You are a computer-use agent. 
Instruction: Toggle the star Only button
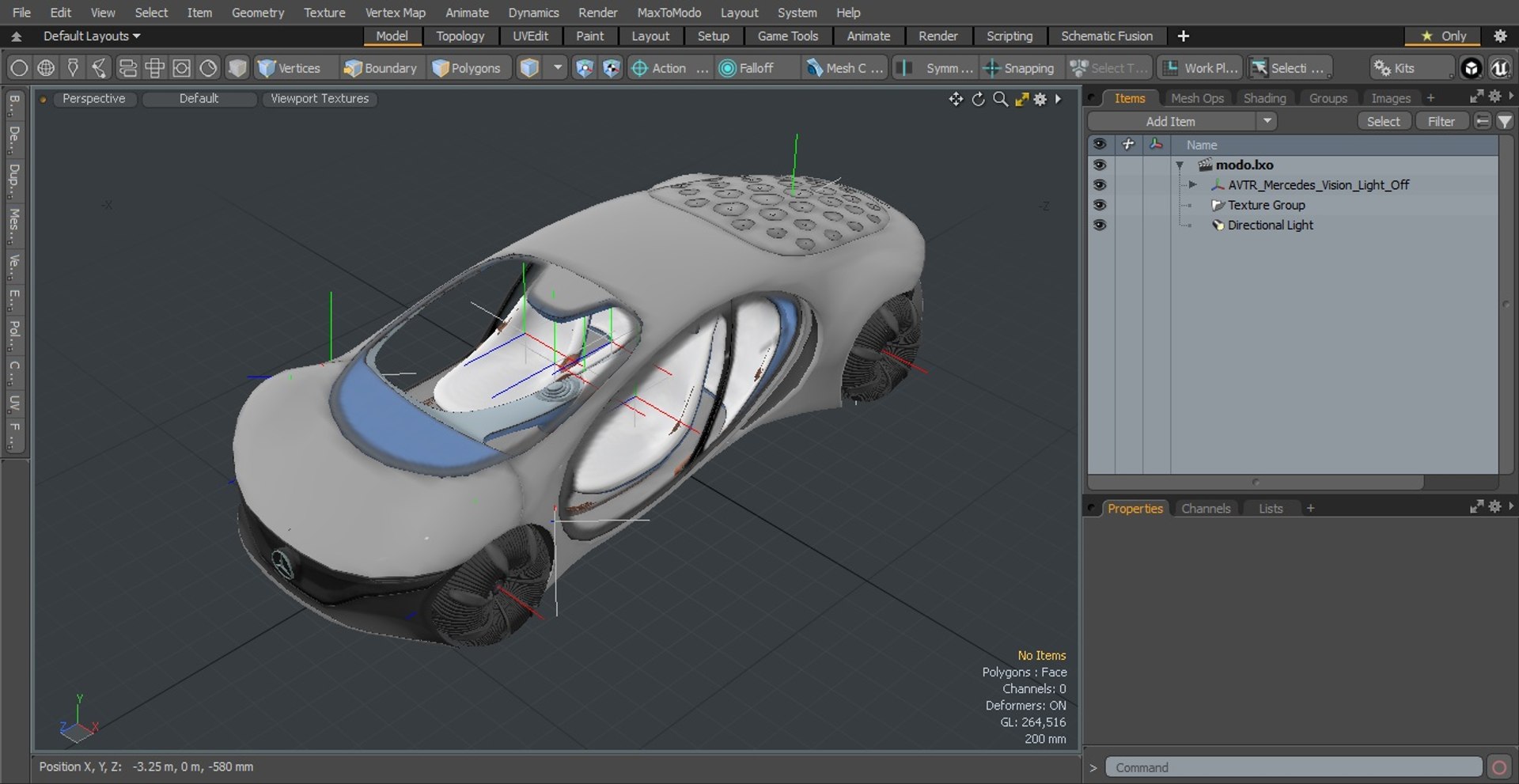(1443, 36)
